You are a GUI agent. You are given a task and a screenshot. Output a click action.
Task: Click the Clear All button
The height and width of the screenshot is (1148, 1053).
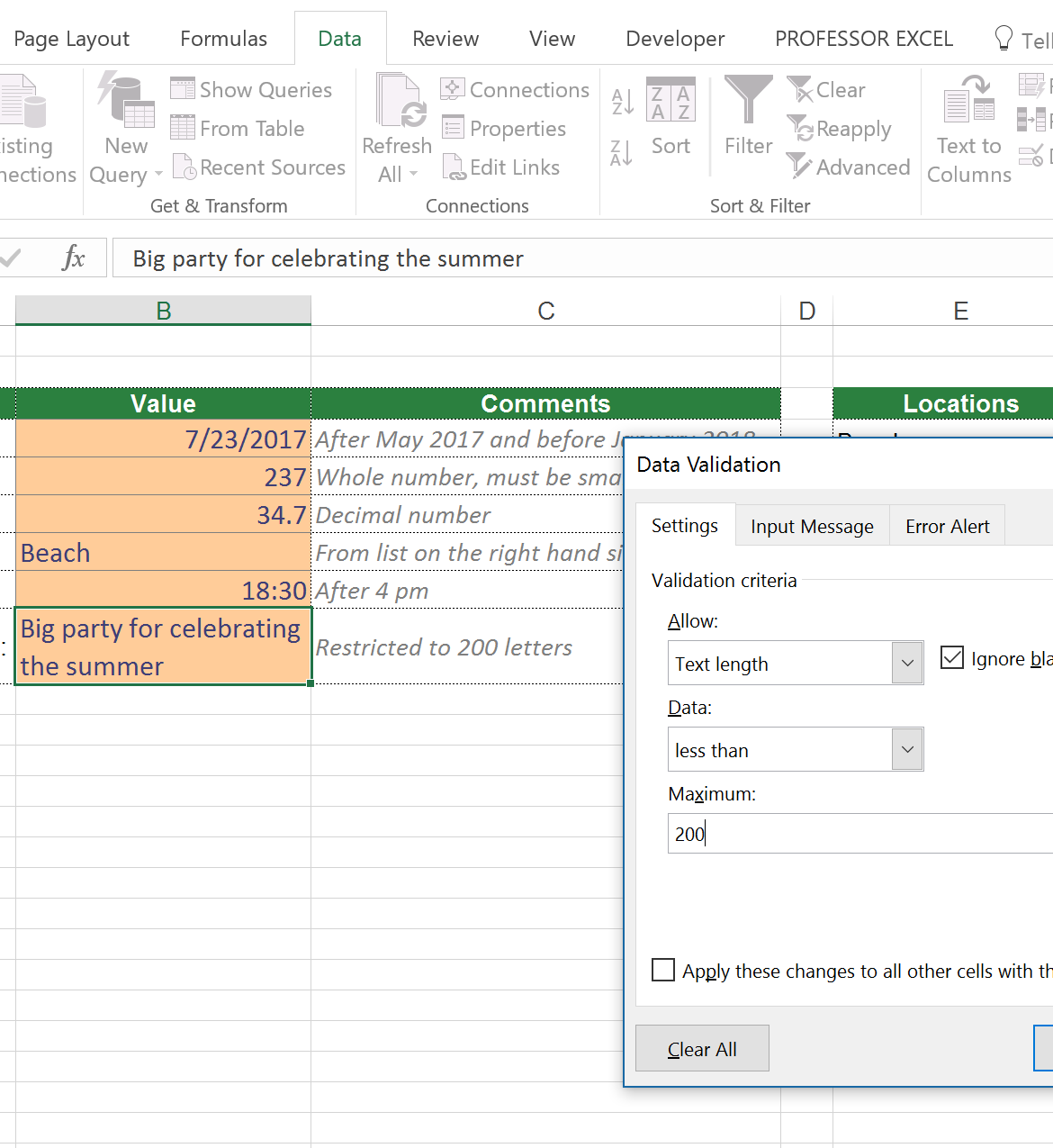click(x=702, y=1048)
